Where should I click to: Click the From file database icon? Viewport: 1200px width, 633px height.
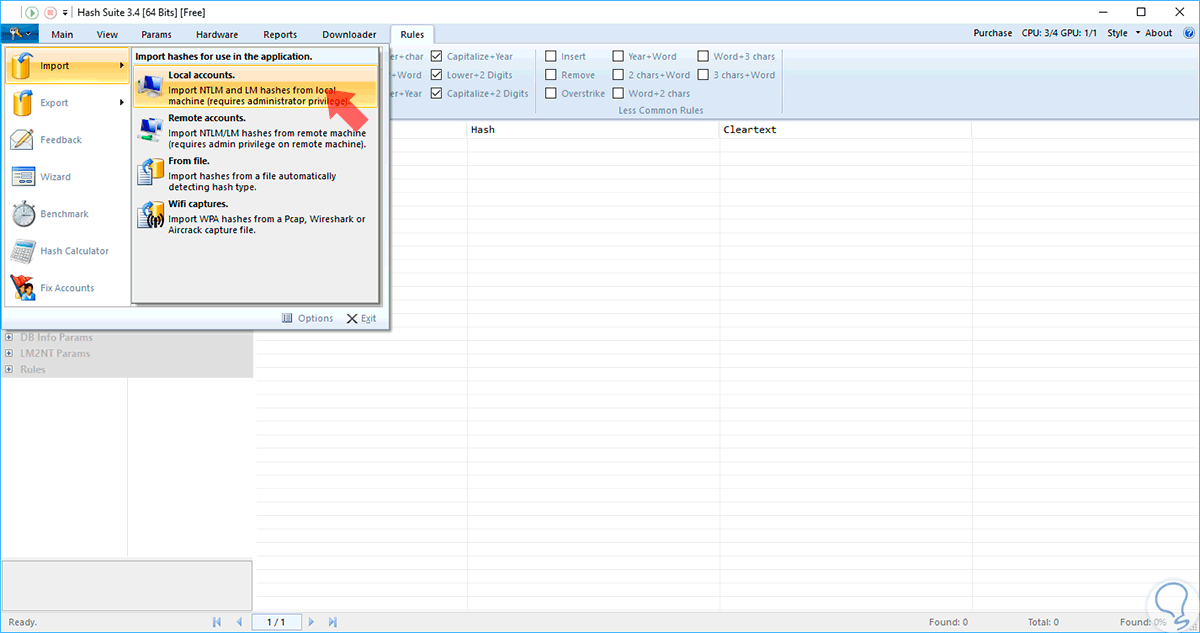pos(151,172)
